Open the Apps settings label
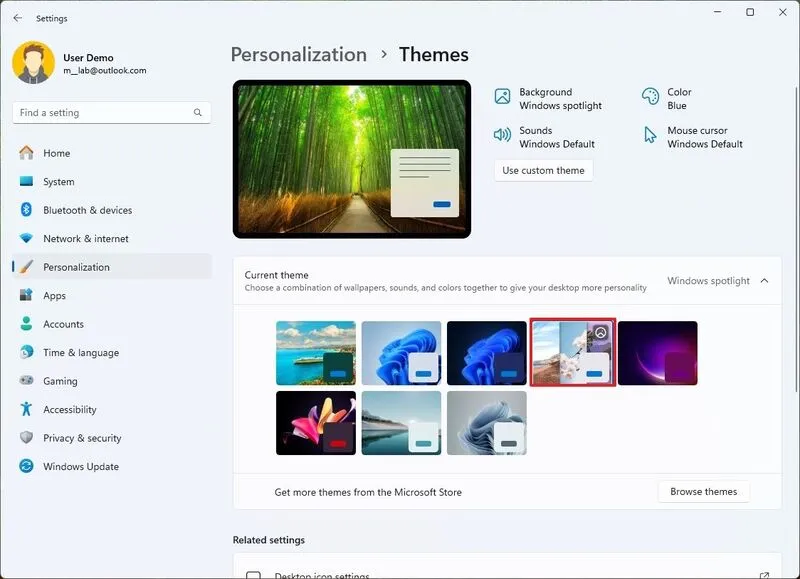 coord(55,296)
